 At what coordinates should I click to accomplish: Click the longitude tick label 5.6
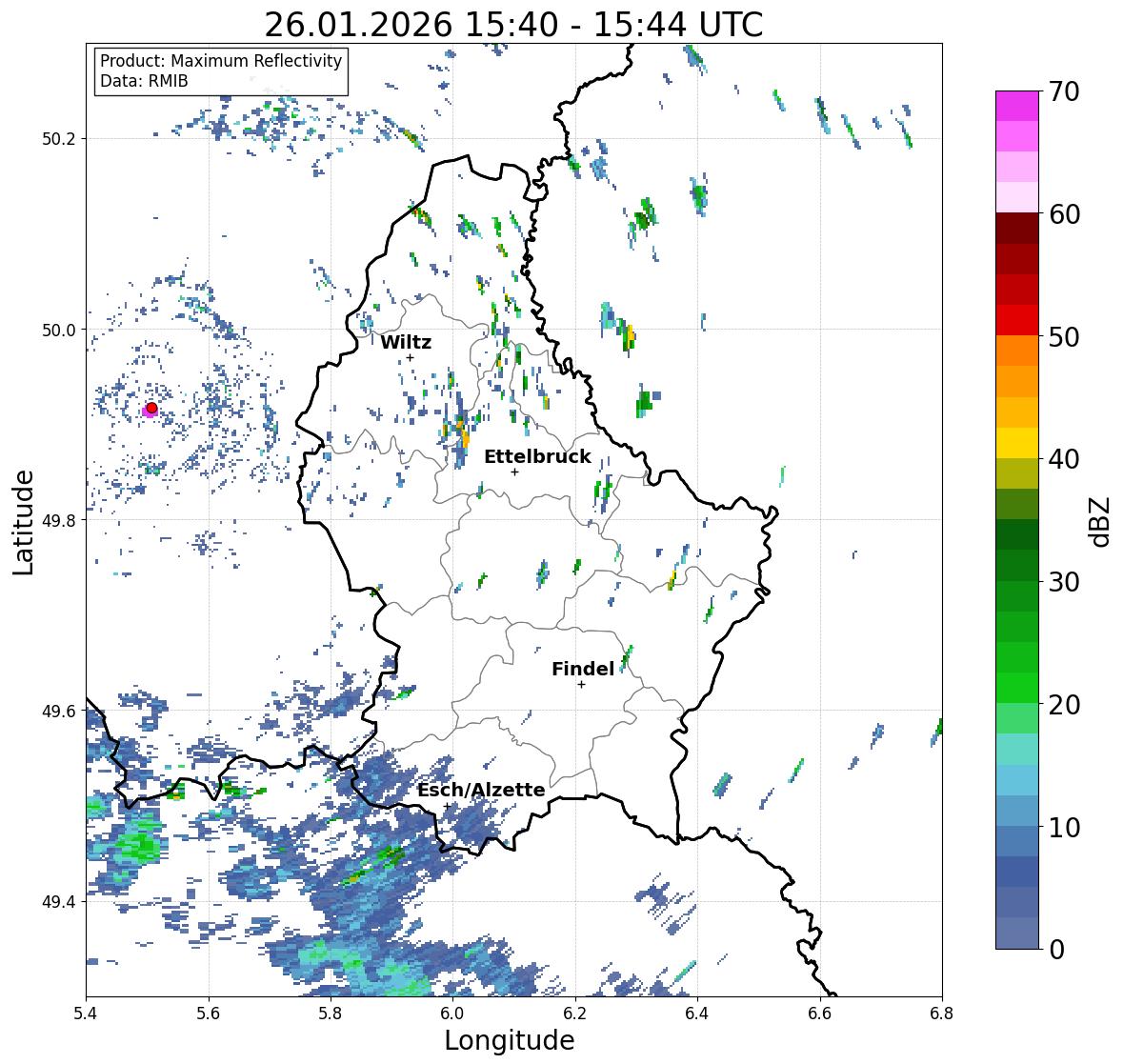209,1014
